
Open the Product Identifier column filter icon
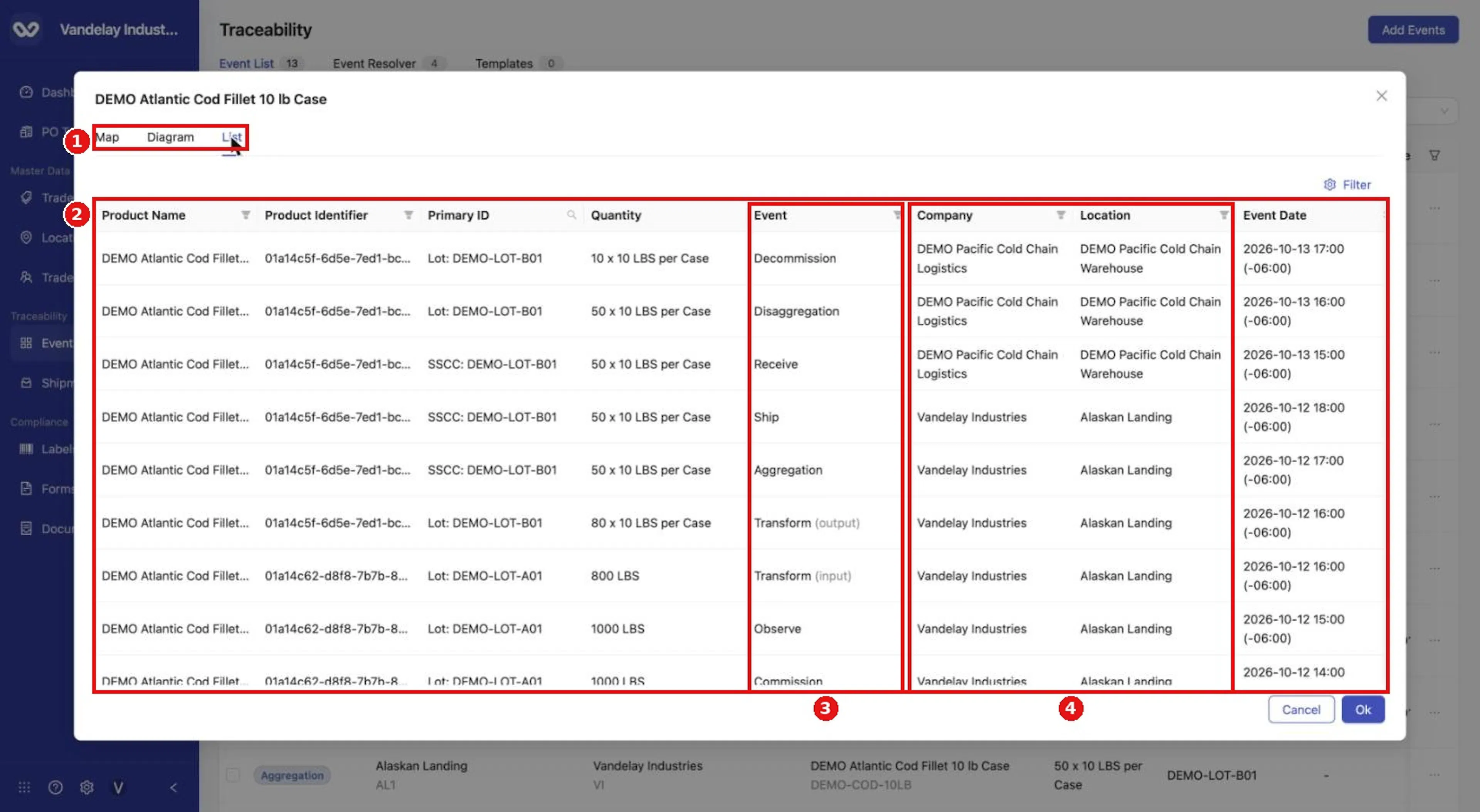tap(409, 215)
